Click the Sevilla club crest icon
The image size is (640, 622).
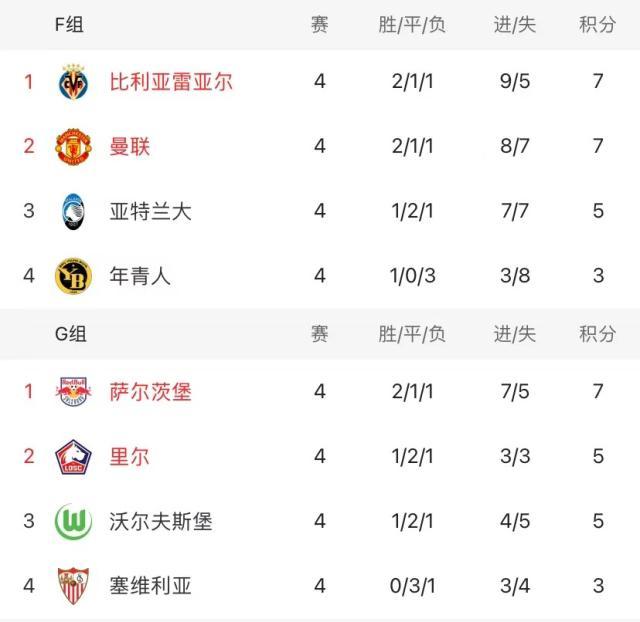(73, 585)
